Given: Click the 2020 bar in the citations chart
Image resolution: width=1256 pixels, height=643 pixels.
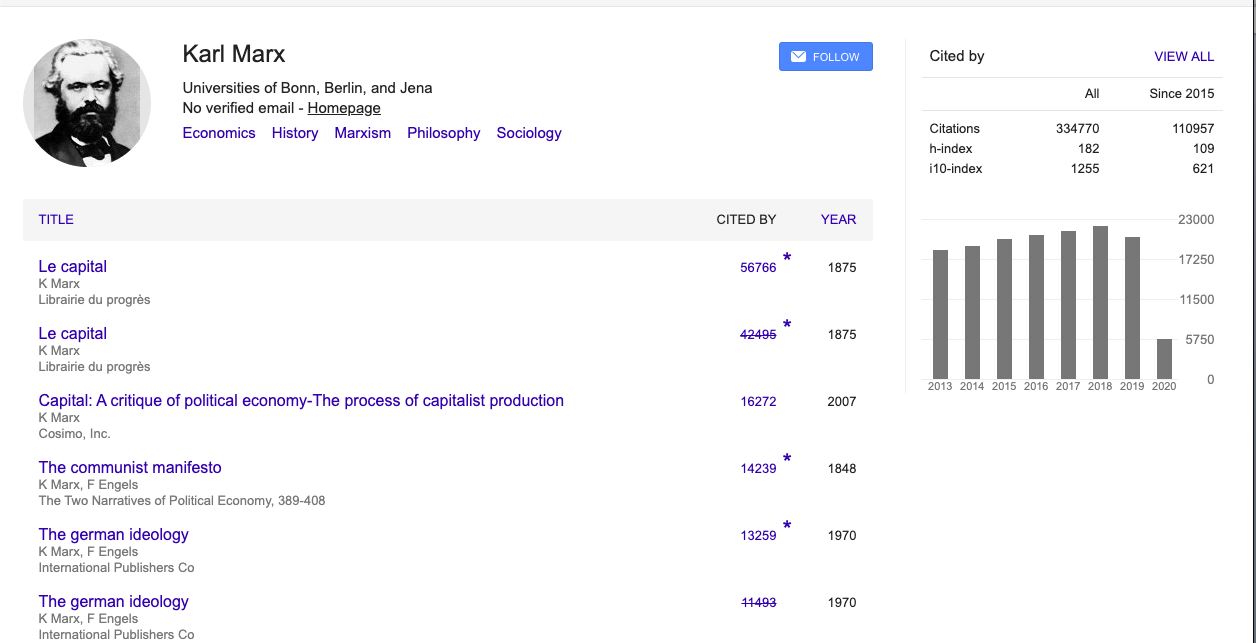Looking at the screenshot, I should pyautogui.click(x=1164, y=358).
